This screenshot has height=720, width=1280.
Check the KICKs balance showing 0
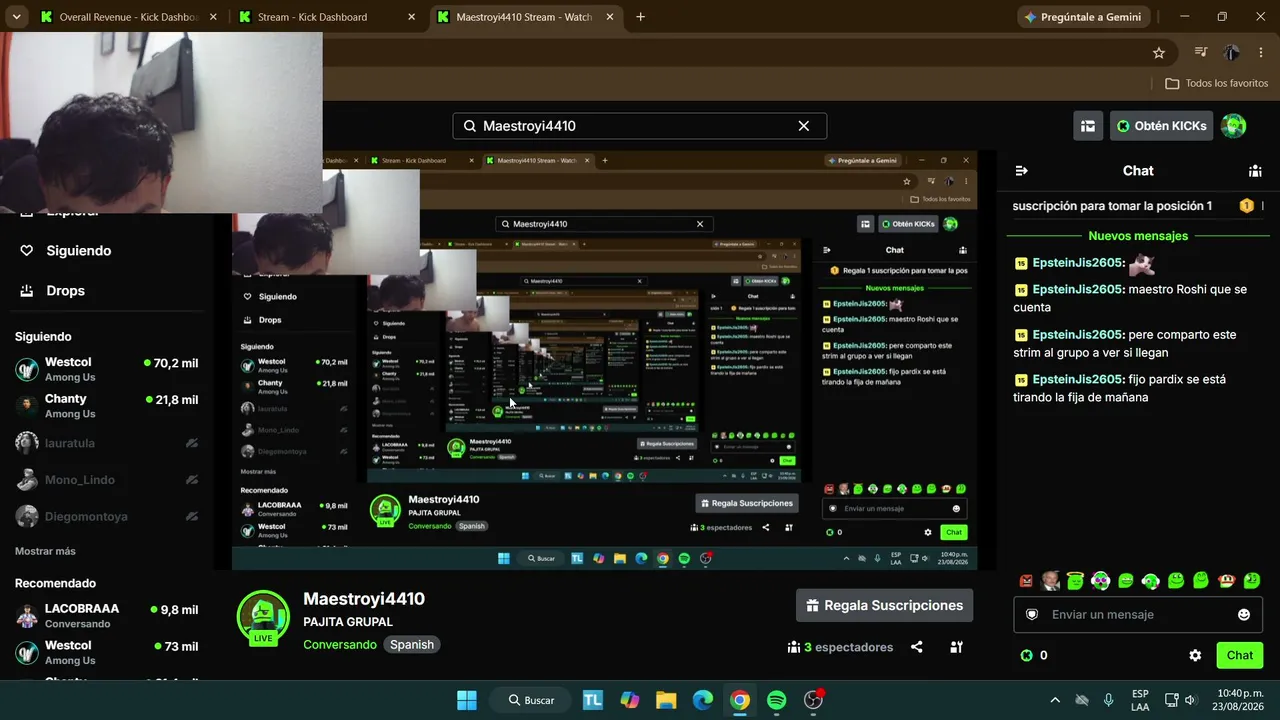[x=1034, y=656]
